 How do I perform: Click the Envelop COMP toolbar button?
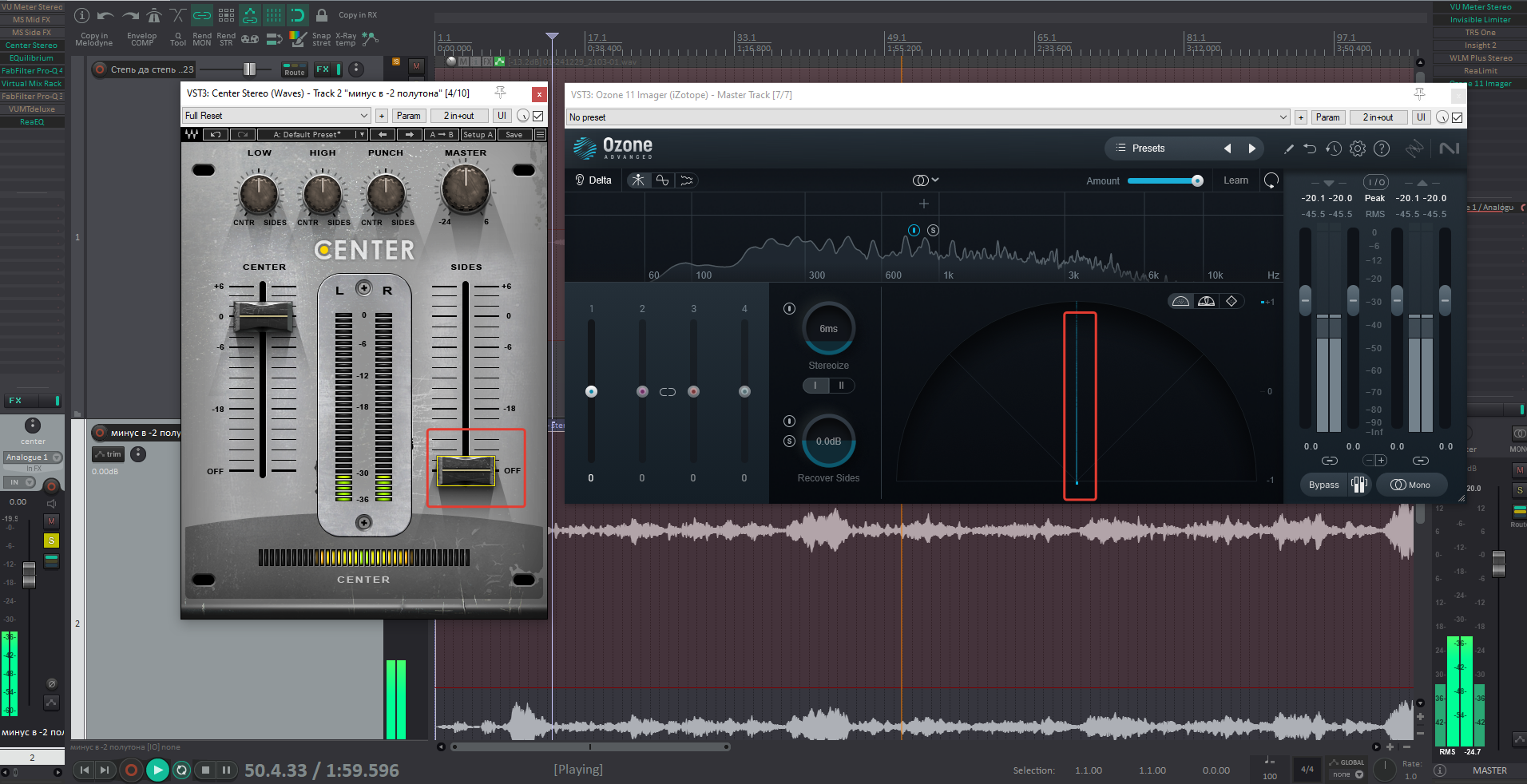click(142, 39)
